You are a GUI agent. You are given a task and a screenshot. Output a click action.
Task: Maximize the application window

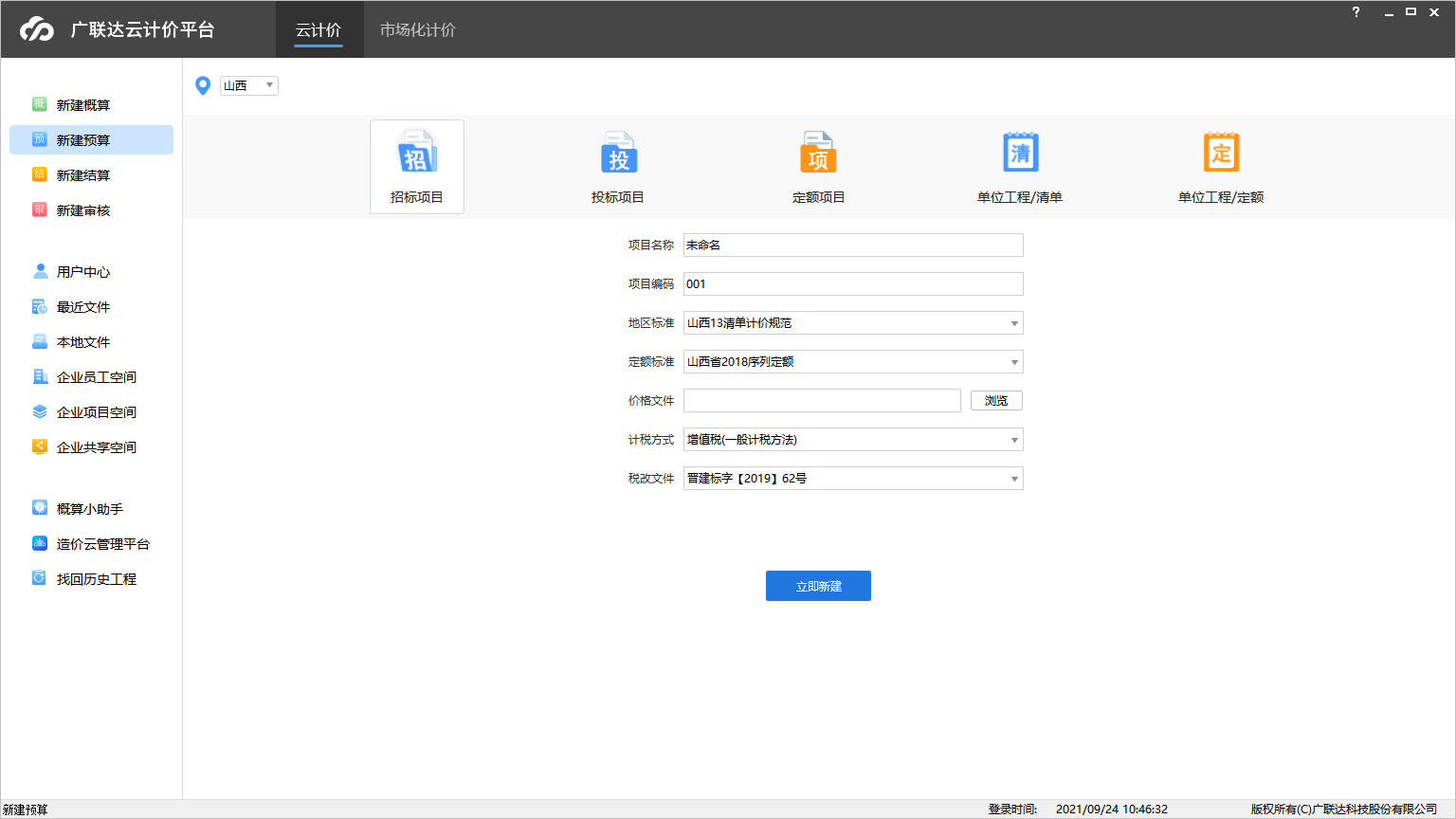1410,12
